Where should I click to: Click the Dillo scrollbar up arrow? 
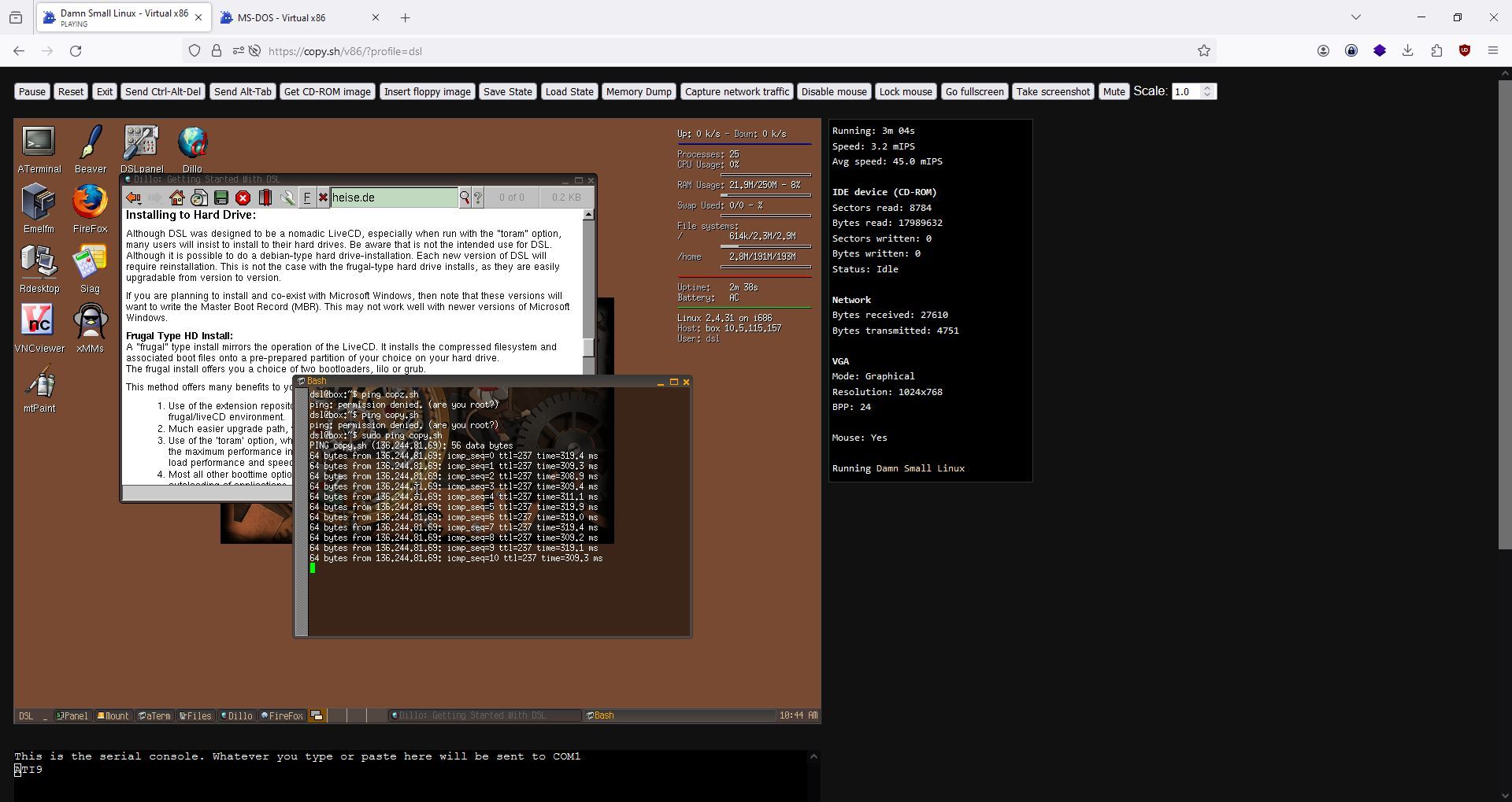pyautogui.click(x=588, y=215)
